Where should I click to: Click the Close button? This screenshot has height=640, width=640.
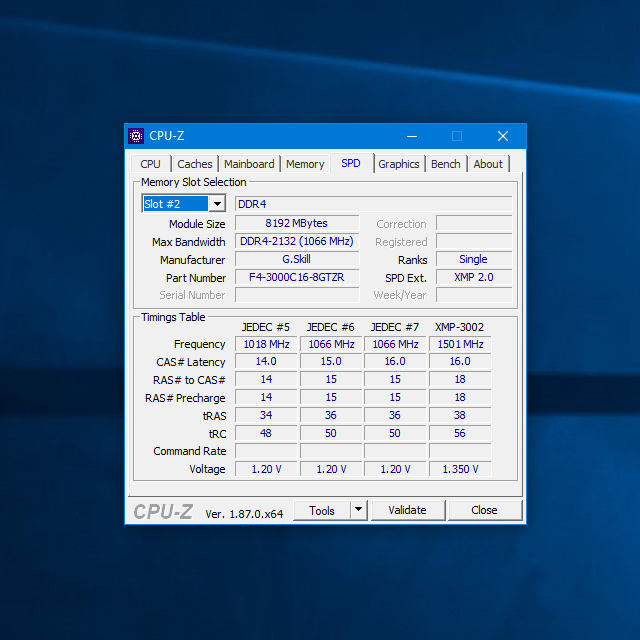pos(484,510)
